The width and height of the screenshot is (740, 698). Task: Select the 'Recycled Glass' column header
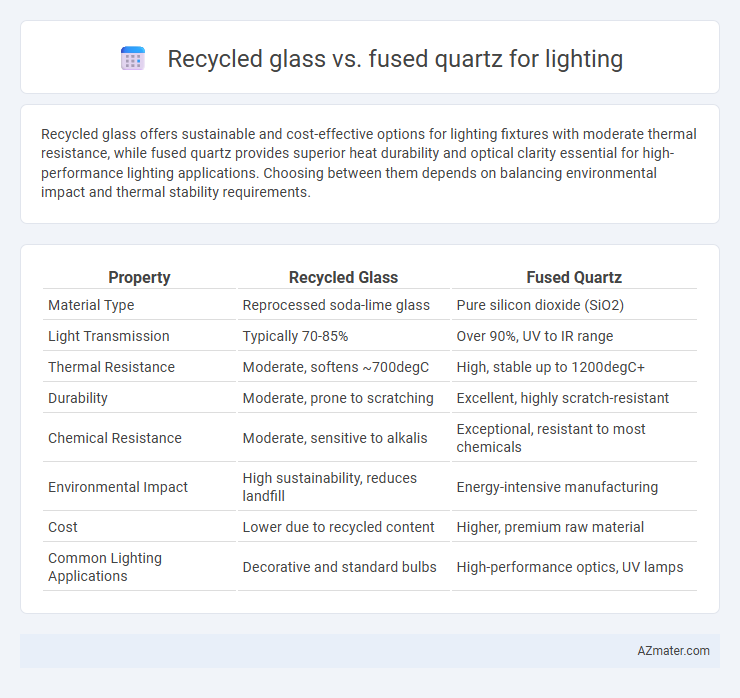pyautogui.click(x=344, y=278)
